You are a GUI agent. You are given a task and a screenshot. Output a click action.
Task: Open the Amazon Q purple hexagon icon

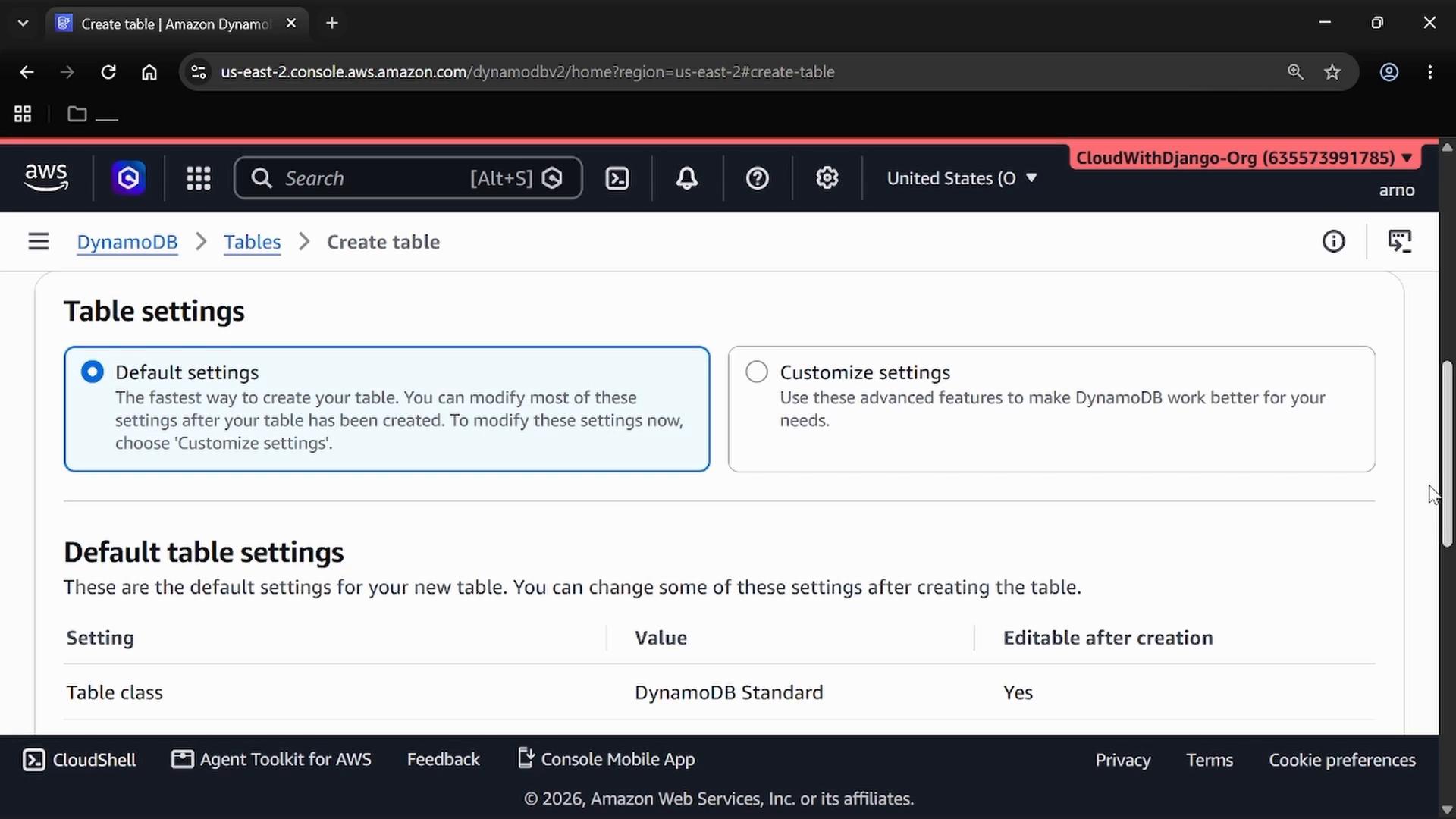point(129,178)
